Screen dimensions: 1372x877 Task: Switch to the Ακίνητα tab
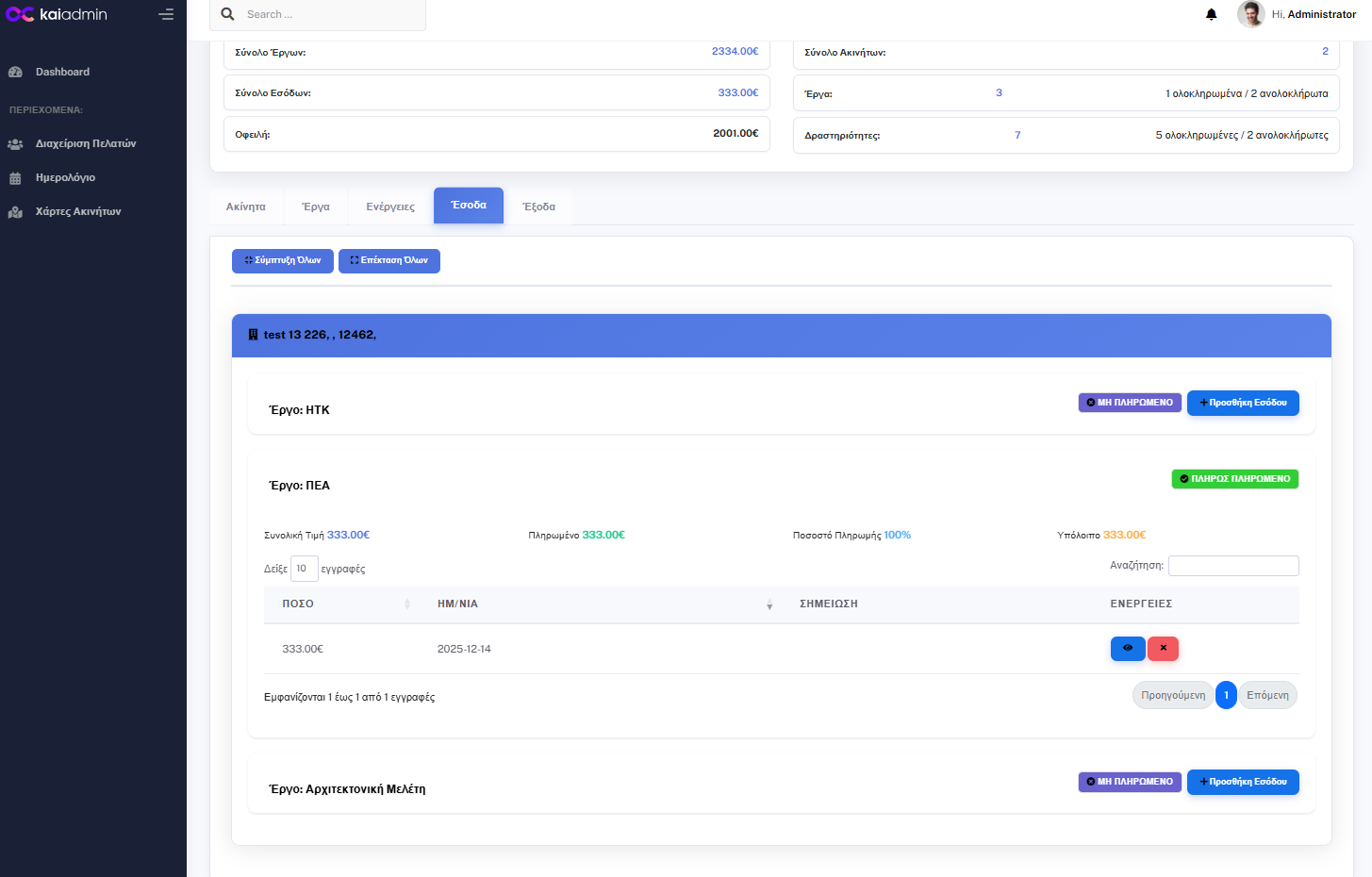click(x=245, y=207)
